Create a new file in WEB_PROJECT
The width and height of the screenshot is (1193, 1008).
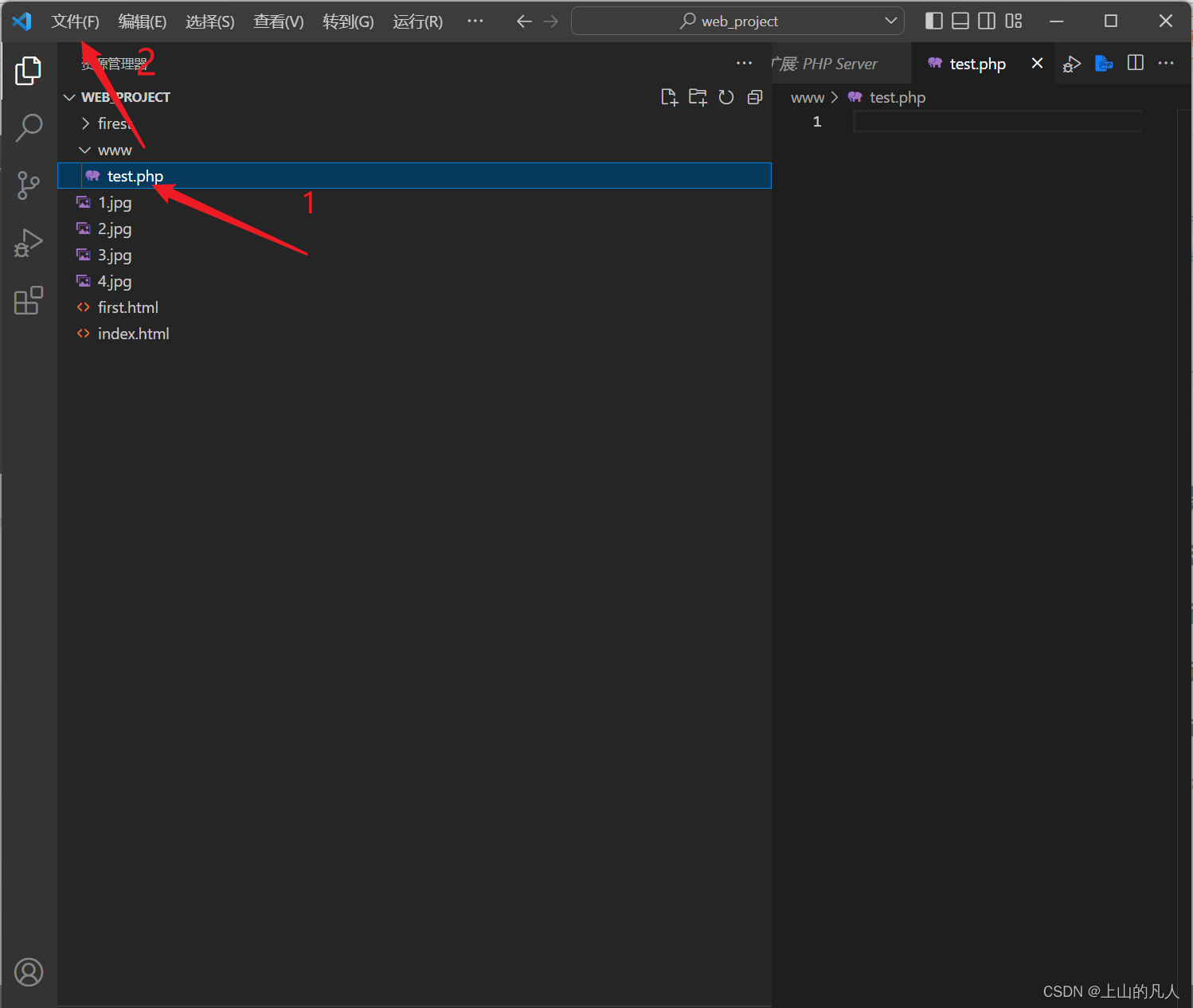669,97
